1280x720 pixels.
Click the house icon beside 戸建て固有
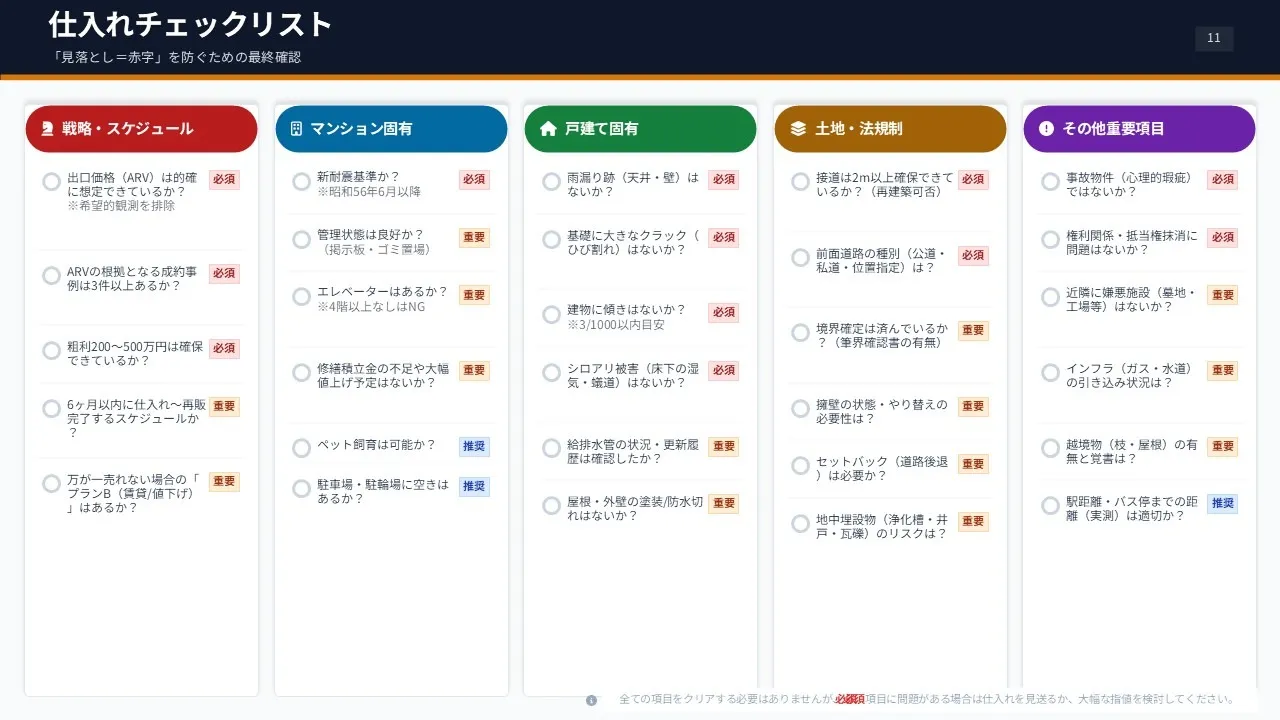click(x=547, y=129)
